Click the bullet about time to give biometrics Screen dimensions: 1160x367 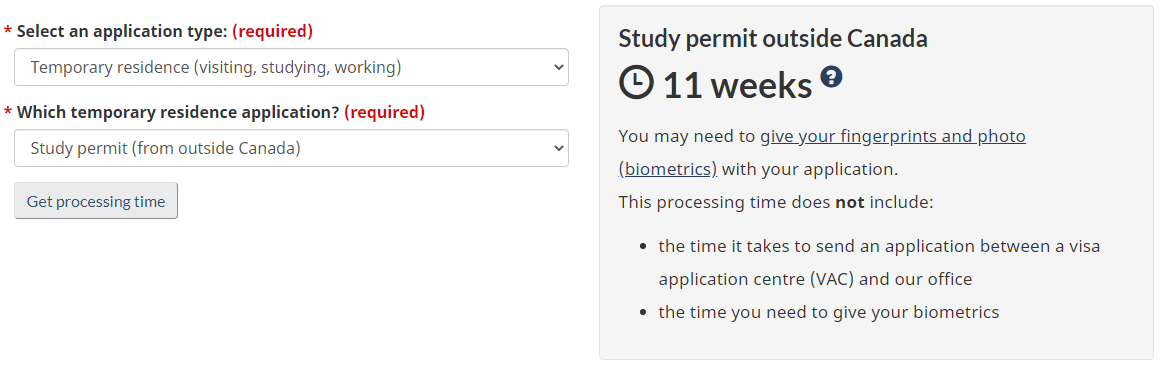[829, 312]
